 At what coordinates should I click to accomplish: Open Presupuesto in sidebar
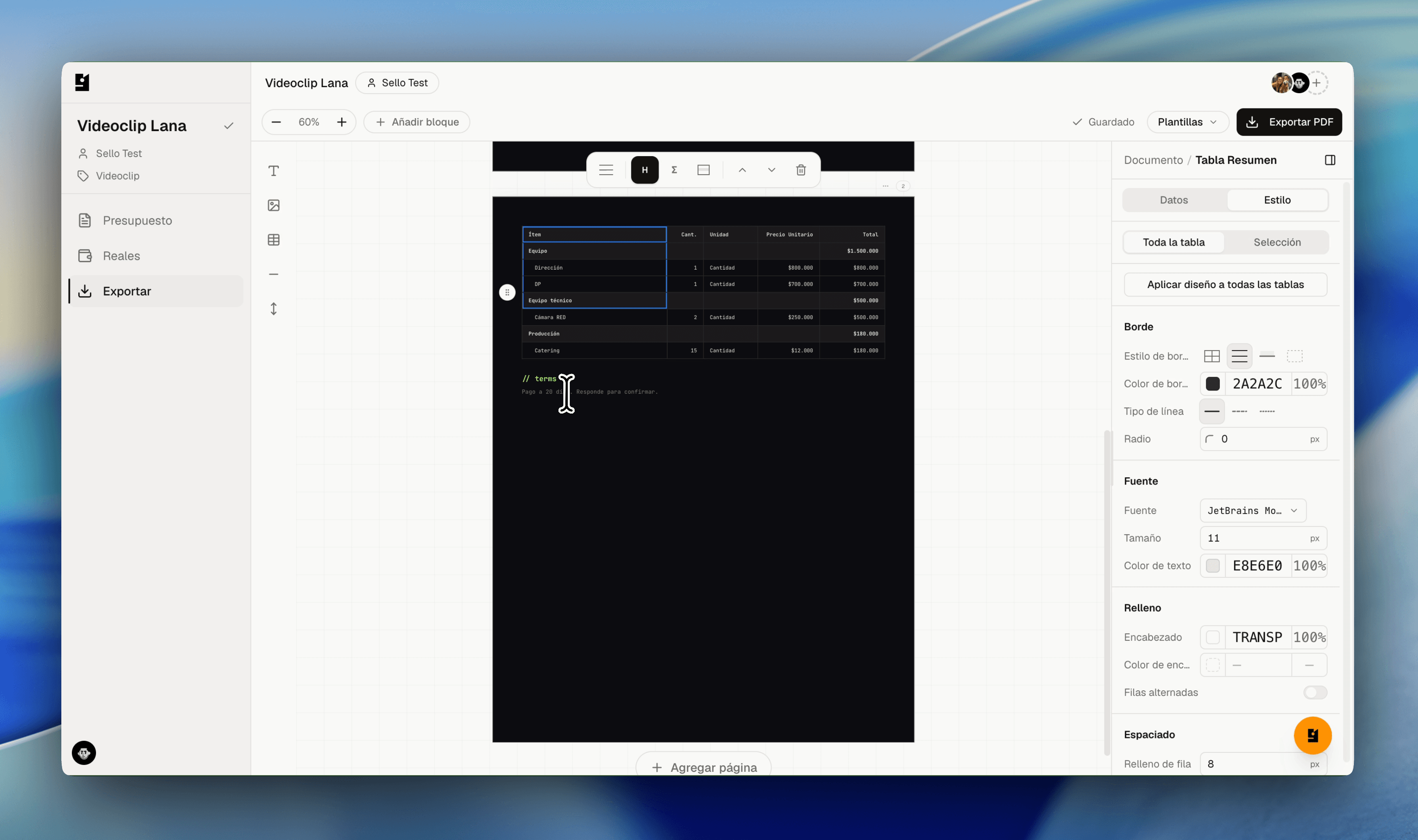pos(156,221)
